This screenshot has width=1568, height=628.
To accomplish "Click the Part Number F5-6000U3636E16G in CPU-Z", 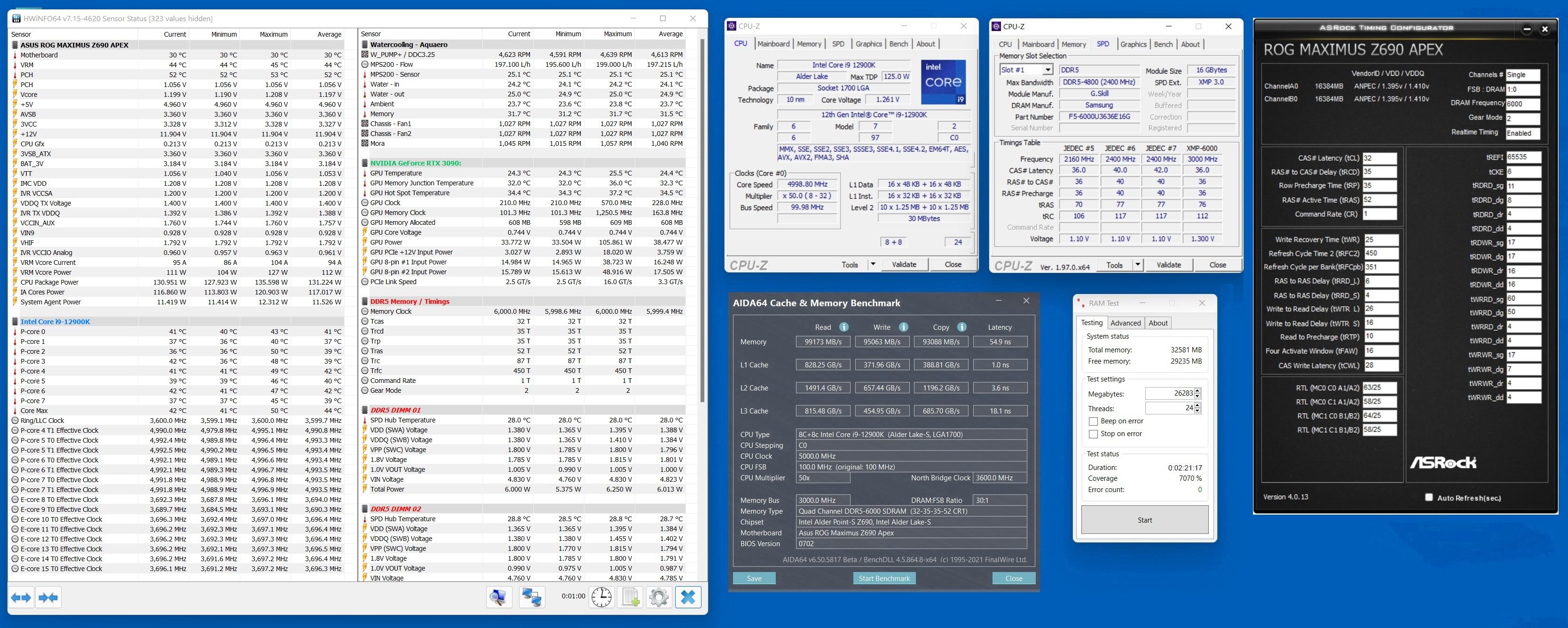I will [x=1099, y=117].
